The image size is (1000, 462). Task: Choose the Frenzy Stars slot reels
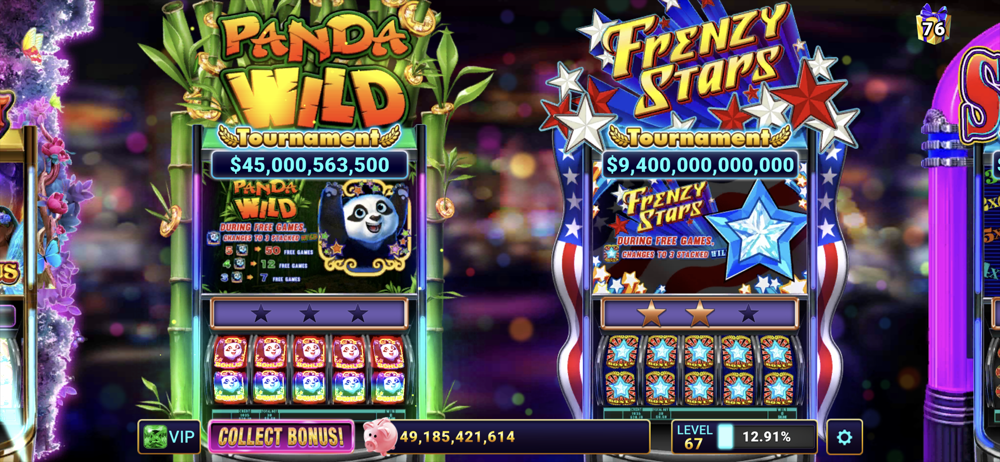pyautogui.click(x=699, y=371)
